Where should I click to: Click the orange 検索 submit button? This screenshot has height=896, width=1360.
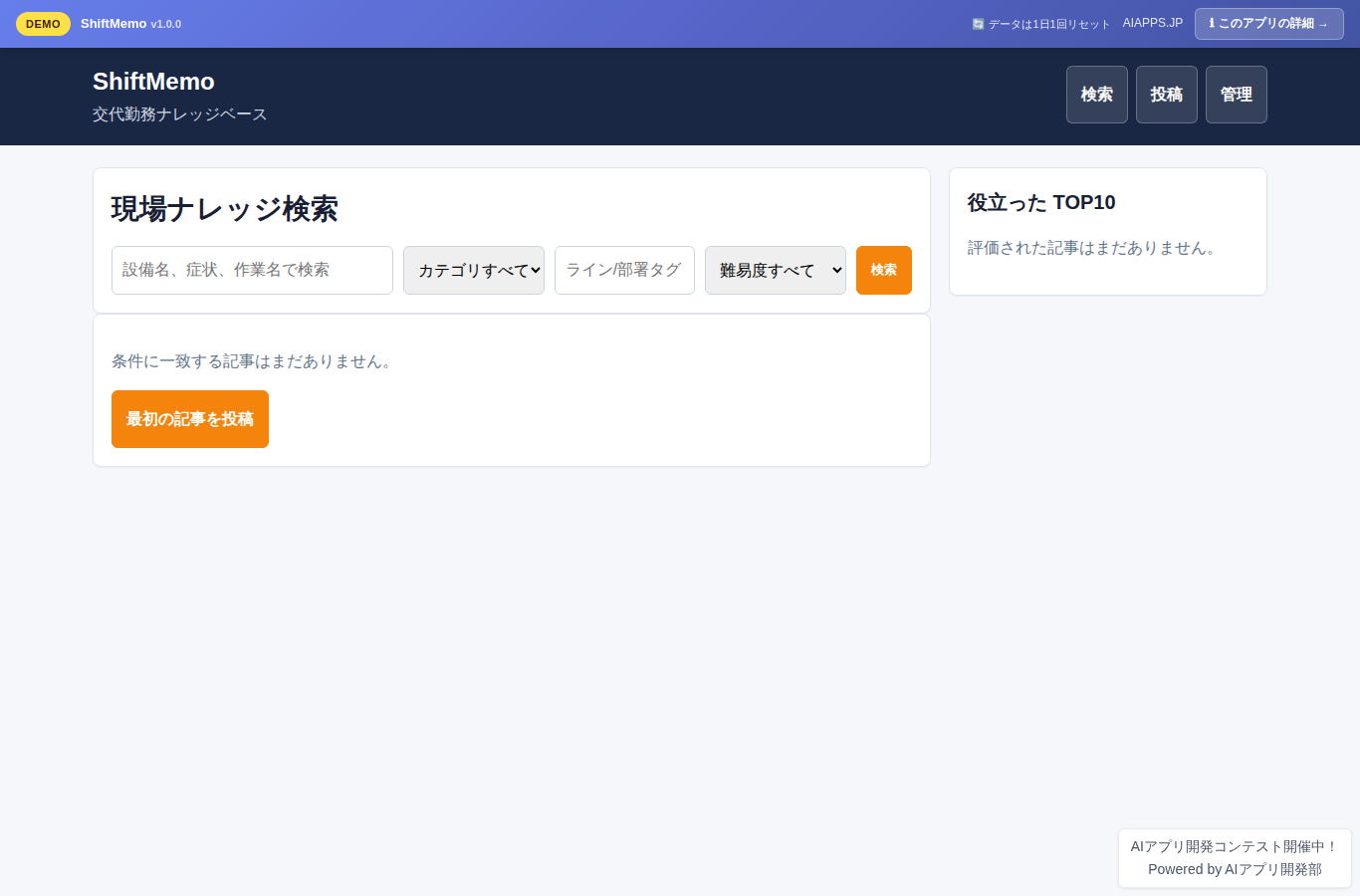883,270
